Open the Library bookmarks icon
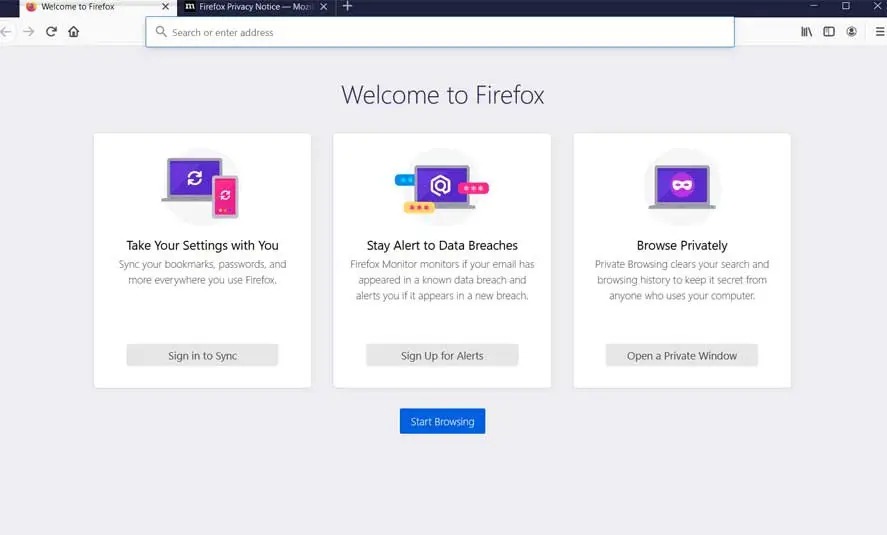Image resolution: width=887 pixels, height=535 pixels. click(807, 32)
